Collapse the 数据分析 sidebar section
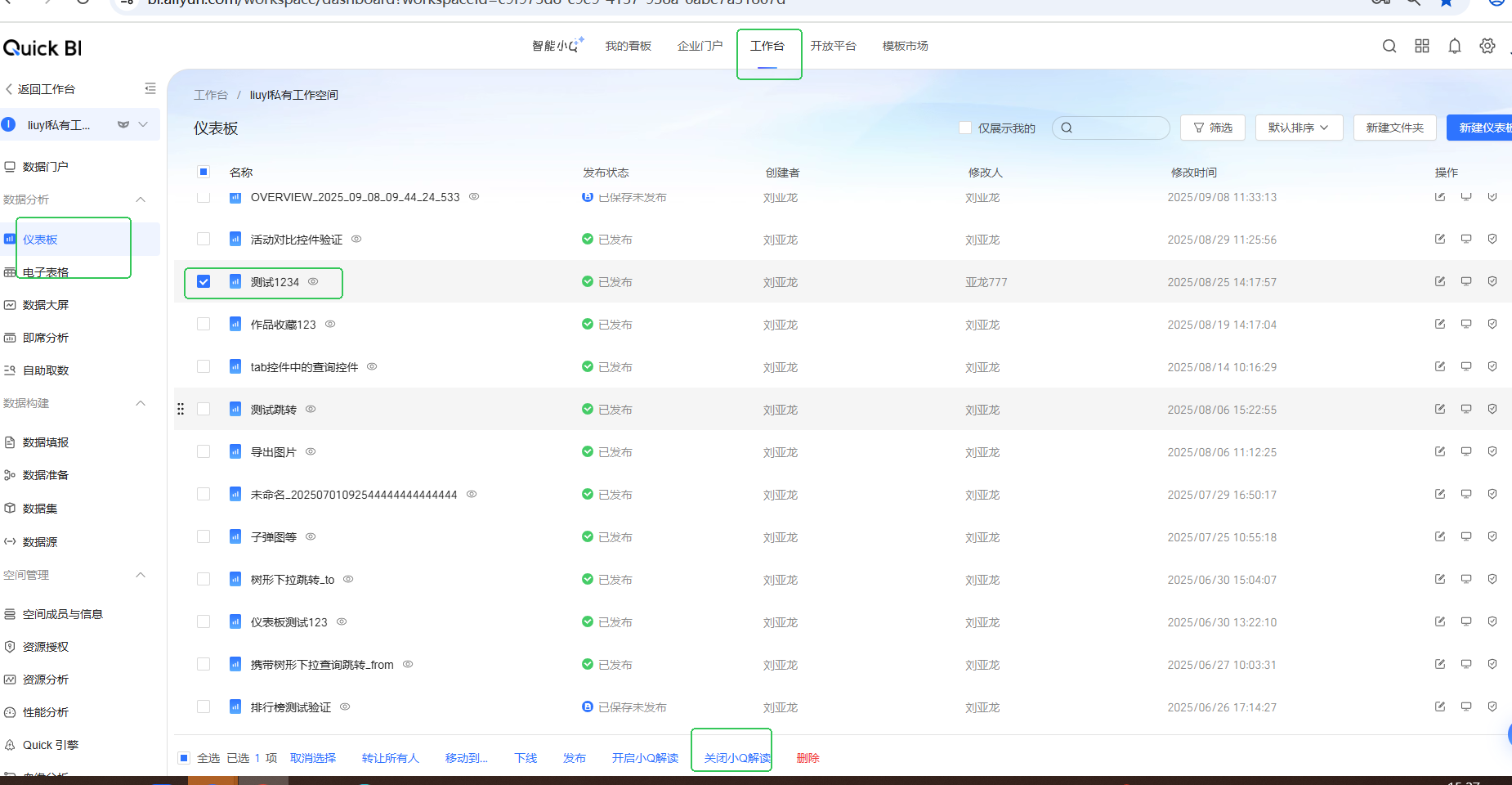 pyautogui.click(x=141, y=200)
